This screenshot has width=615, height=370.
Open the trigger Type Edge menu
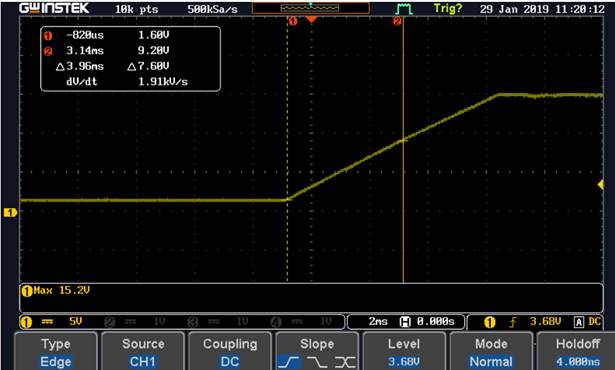click(56, 352)
